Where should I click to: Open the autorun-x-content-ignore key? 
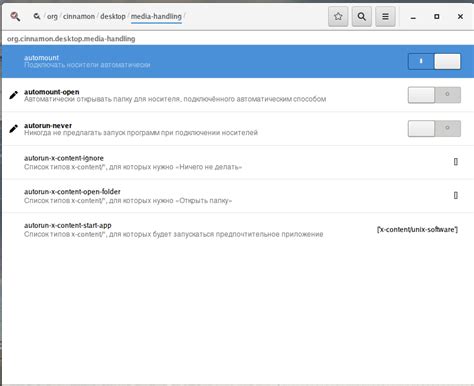[238, 162]
